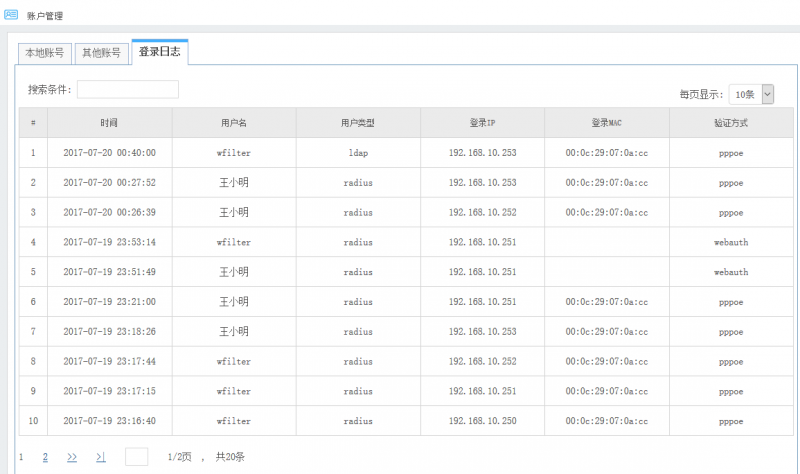Viewport: 800px width, 474px height.
Task: Click the 搜索条件 search input field
Action: (128, 90)
